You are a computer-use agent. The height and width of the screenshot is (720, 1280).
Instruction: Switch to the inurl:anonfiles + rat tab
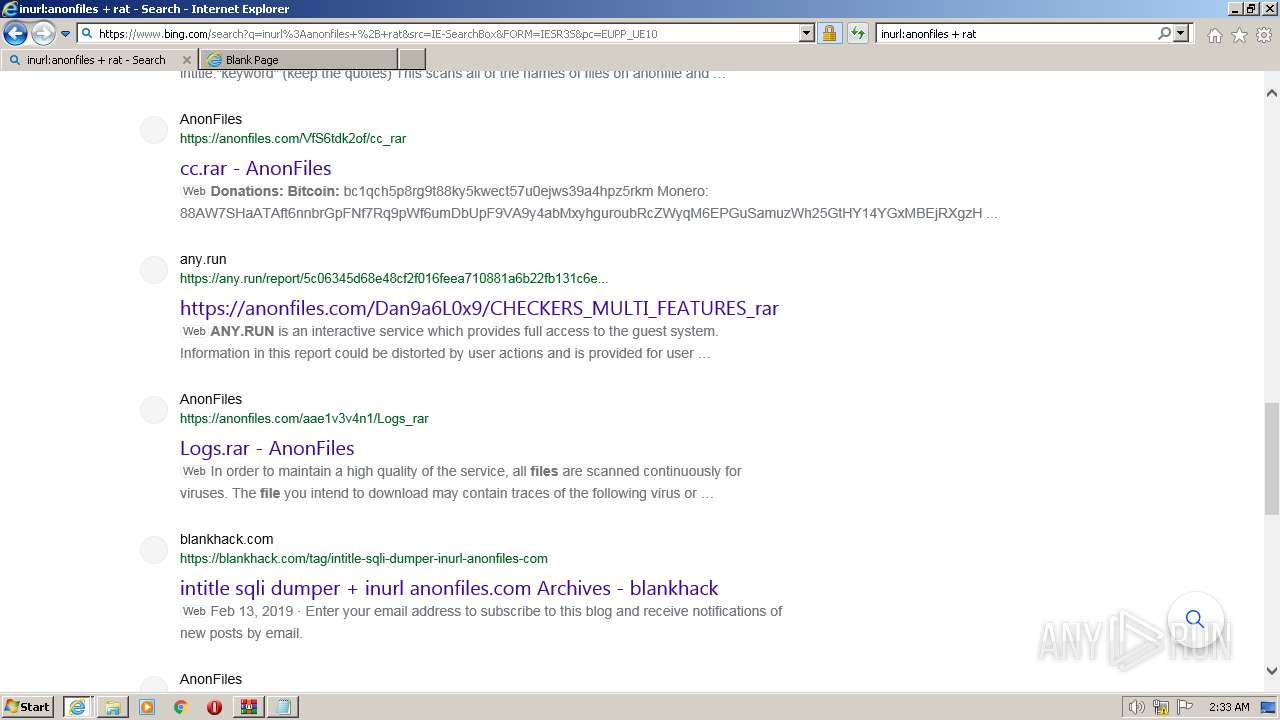coord(97,60)
